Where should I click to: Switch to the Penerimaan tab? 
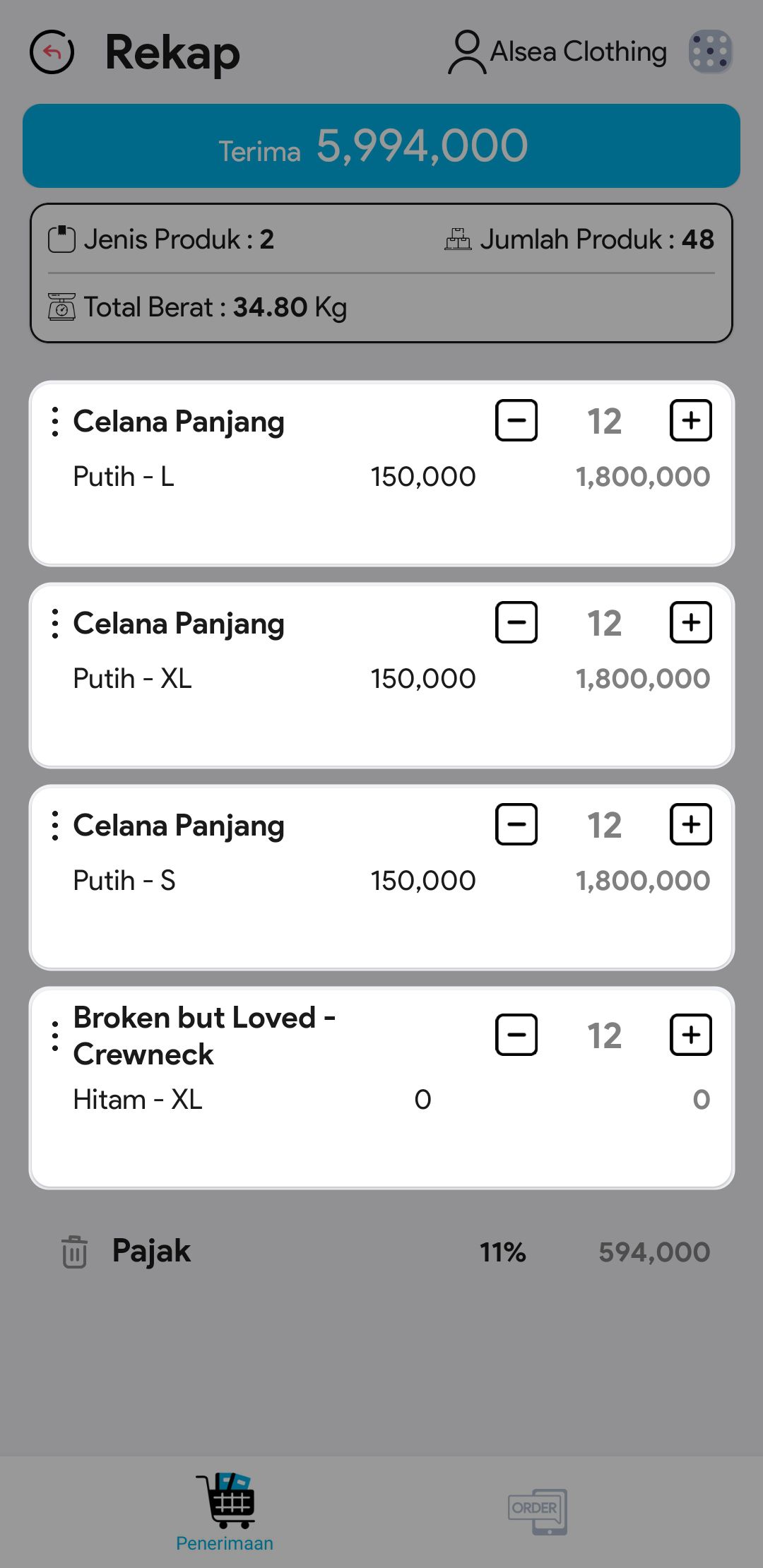point(225,1511)
